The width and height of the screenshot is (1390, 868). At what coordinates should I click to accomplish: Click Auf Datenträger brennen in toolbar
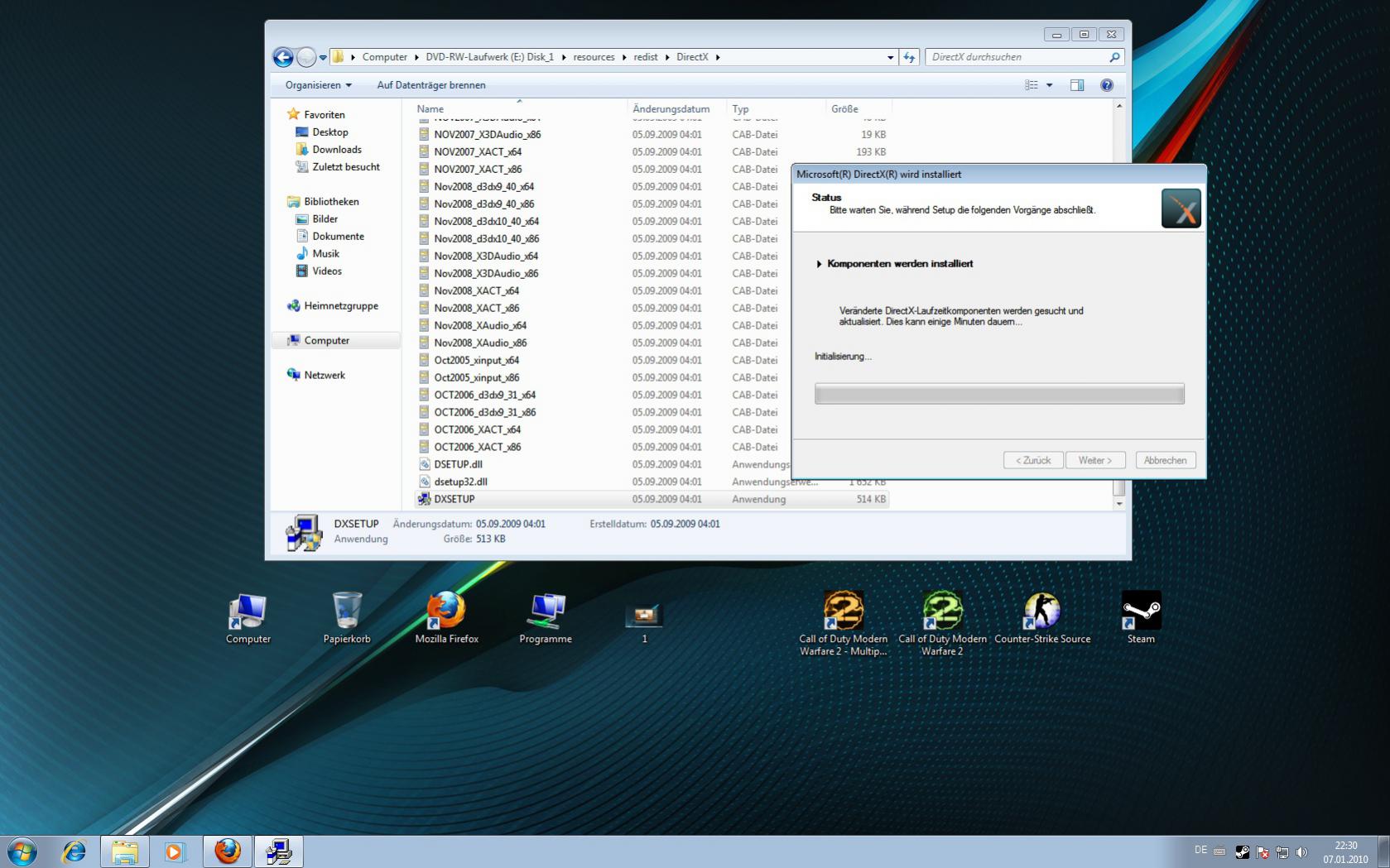click(431, 85)
